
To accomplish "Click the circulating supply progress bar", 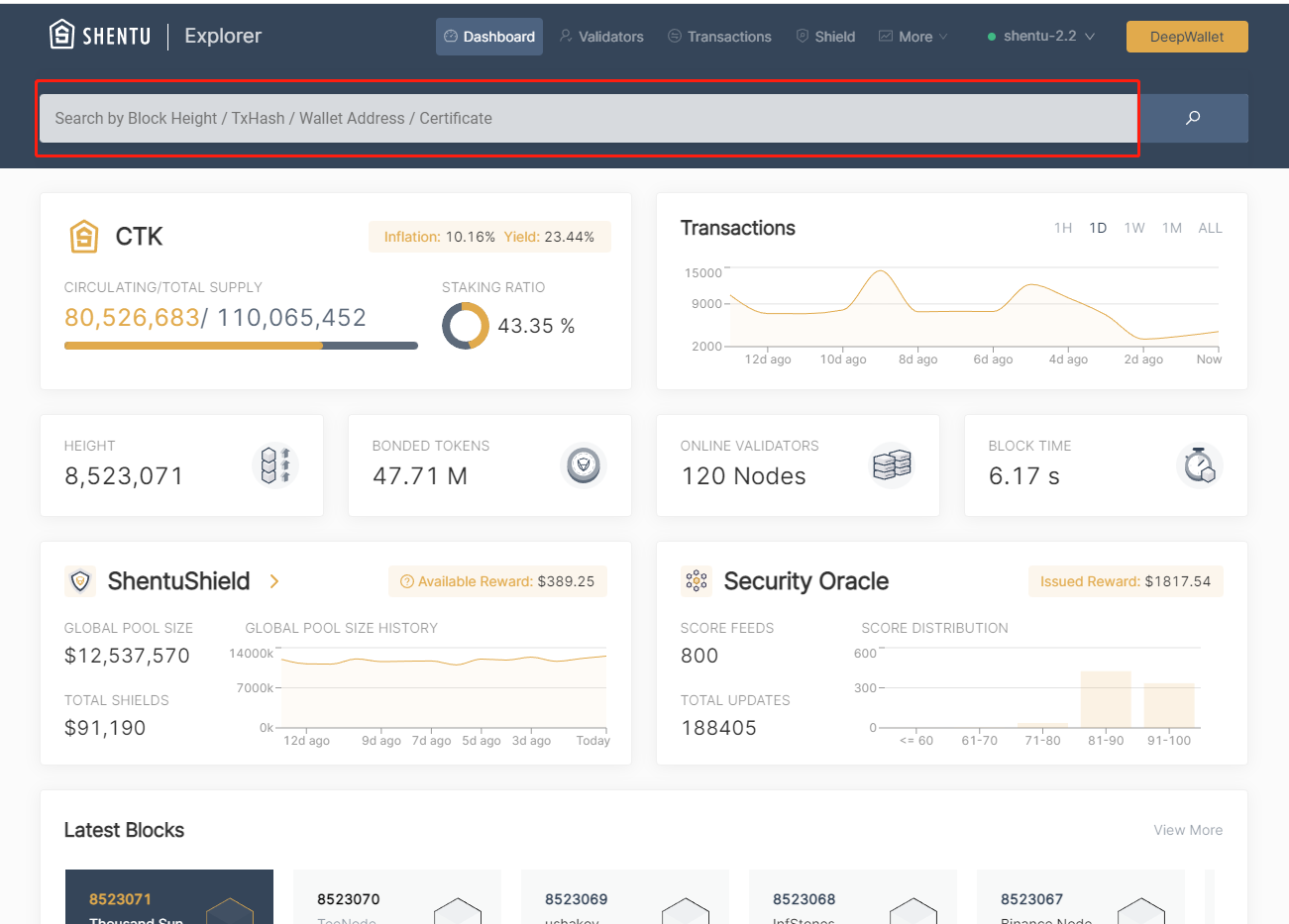I will pyautogui.click(x=241, y=346).
